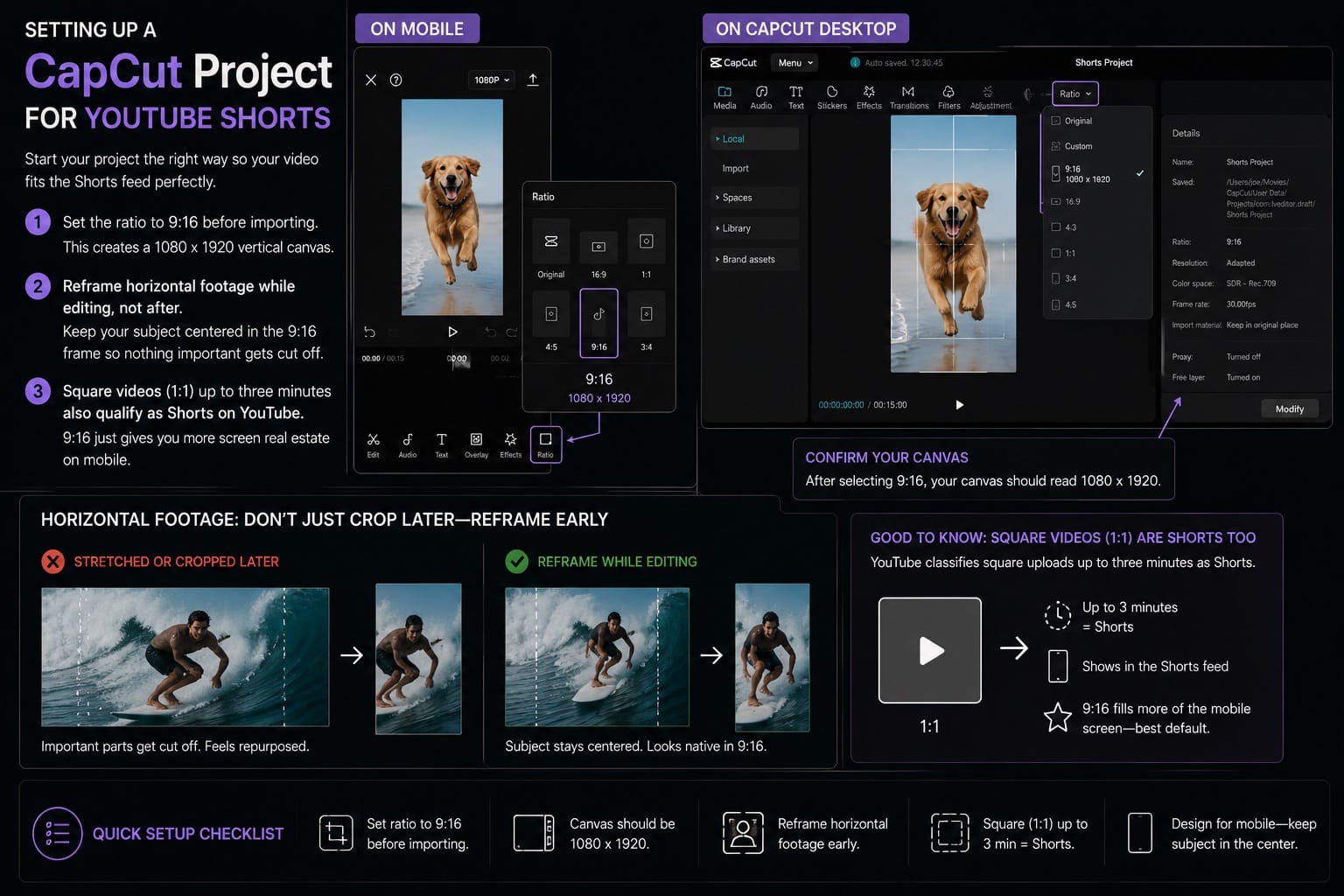The width and height of the screenshot is (1344, 896).
Task: Select Original in the desktop Ratio list
Action: coord(1097,121)
